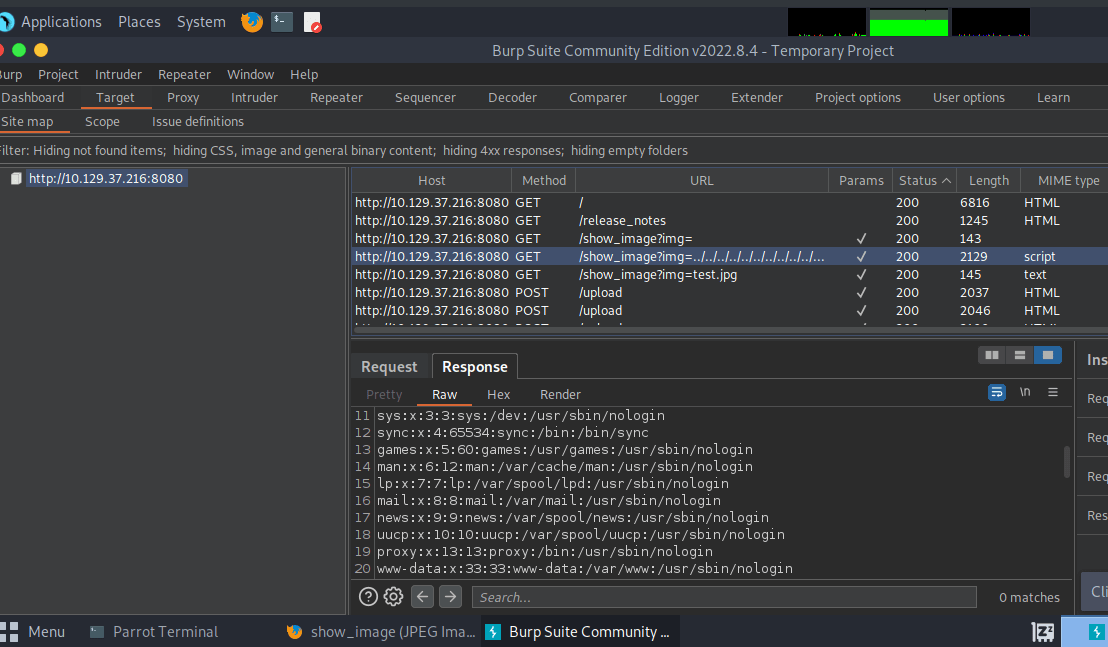Click inside the response Search field

[x=724, y=597]
